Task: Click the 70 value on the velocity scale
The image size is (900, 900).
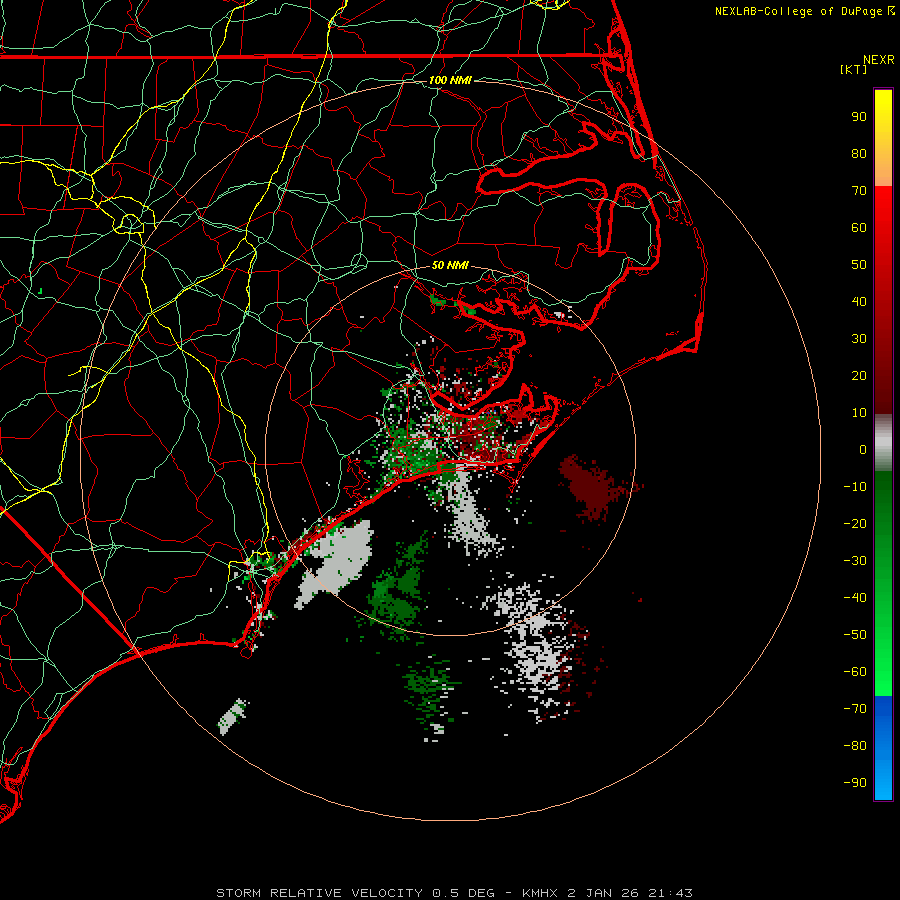Action: 859,191
